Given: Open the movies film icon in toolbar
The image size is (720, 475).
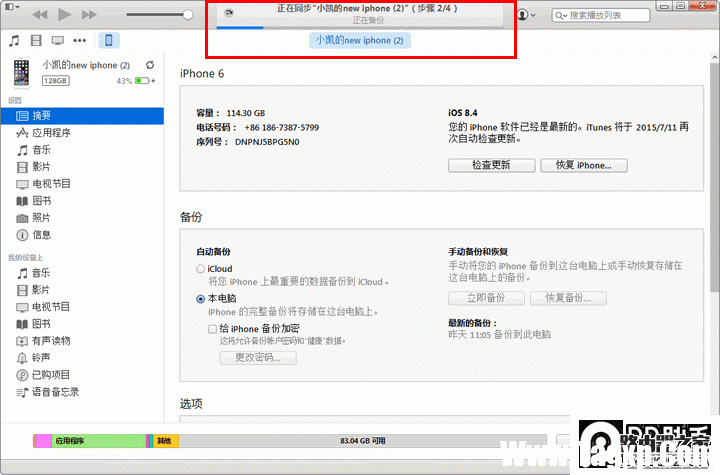Looking at the screenshot, I should coord(36,40).
